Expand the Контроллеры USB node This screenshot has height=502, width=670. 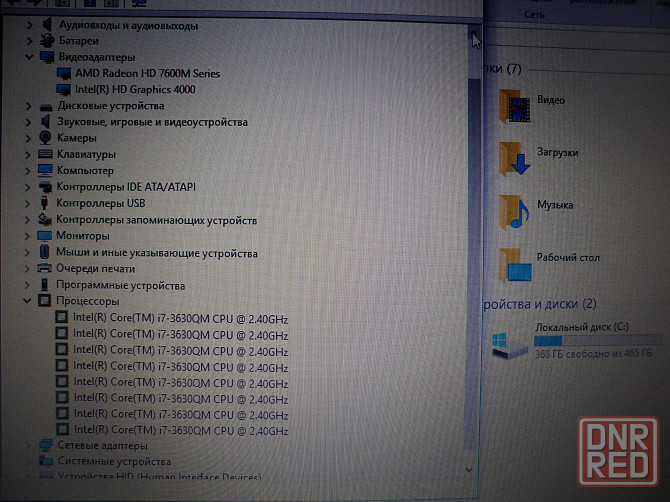[27, 203]
